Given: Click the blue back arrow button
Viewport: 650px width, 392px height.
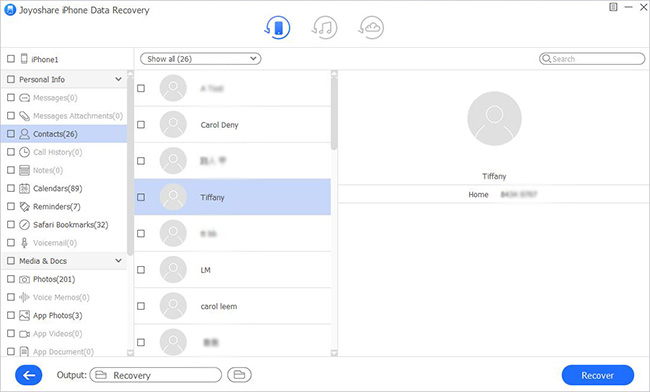Looking at the screenshot, I should point(29,375).
